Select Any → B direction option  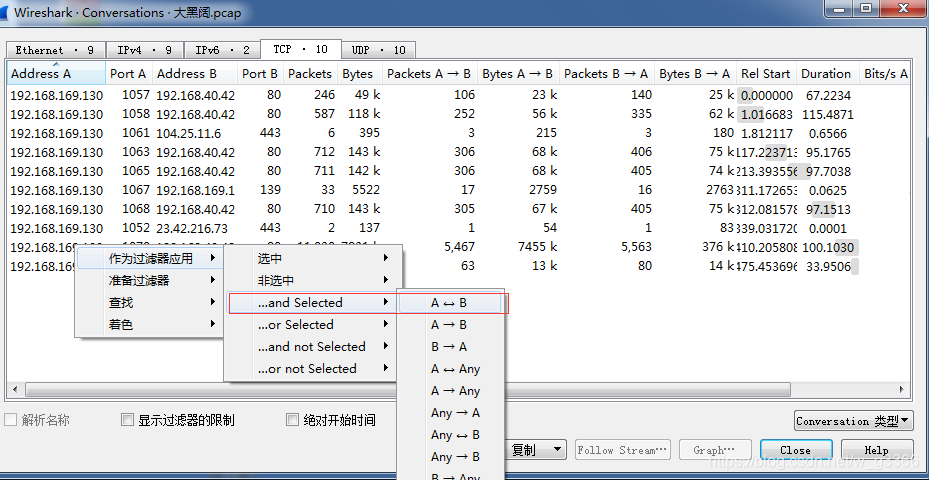pos(450,456)
